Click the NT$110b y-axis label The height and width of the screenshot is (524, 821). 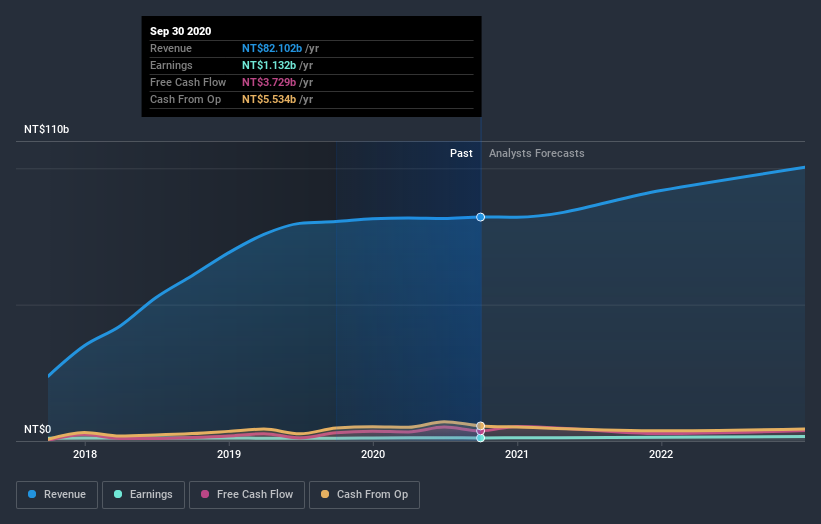(x=47, y=129)
